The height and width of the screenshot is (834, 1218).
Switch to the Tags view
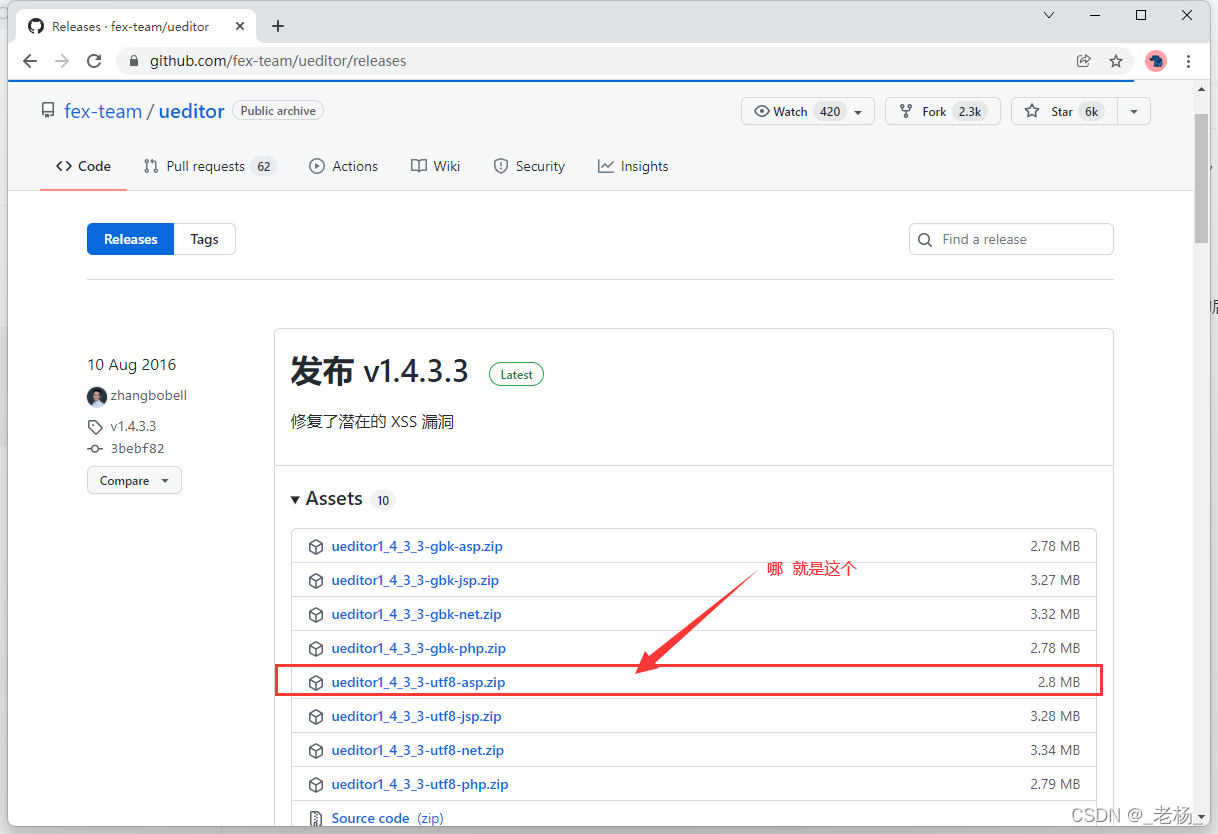[x=205, y=239]
